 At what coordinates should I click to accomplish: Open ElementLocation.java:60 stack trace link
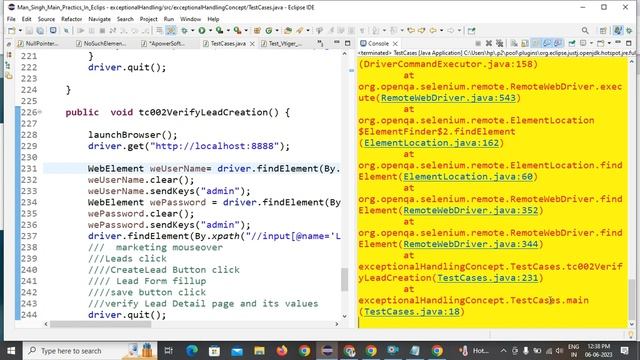[468, 177]
